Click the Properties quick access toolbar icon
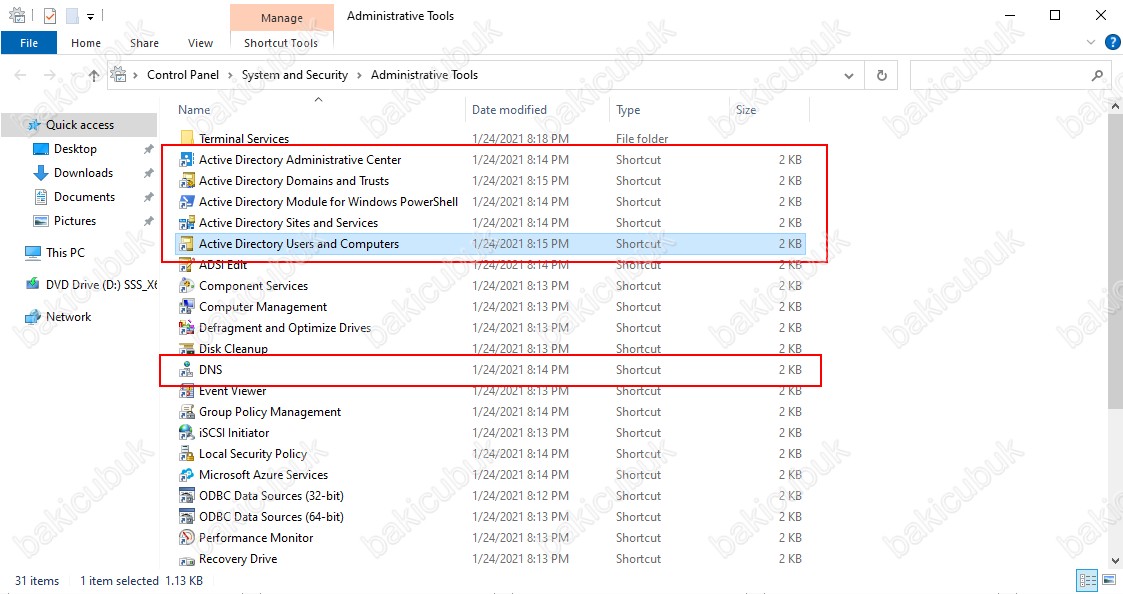The height and width of the screenshot is (594, 1123). [x=49, y=16]
